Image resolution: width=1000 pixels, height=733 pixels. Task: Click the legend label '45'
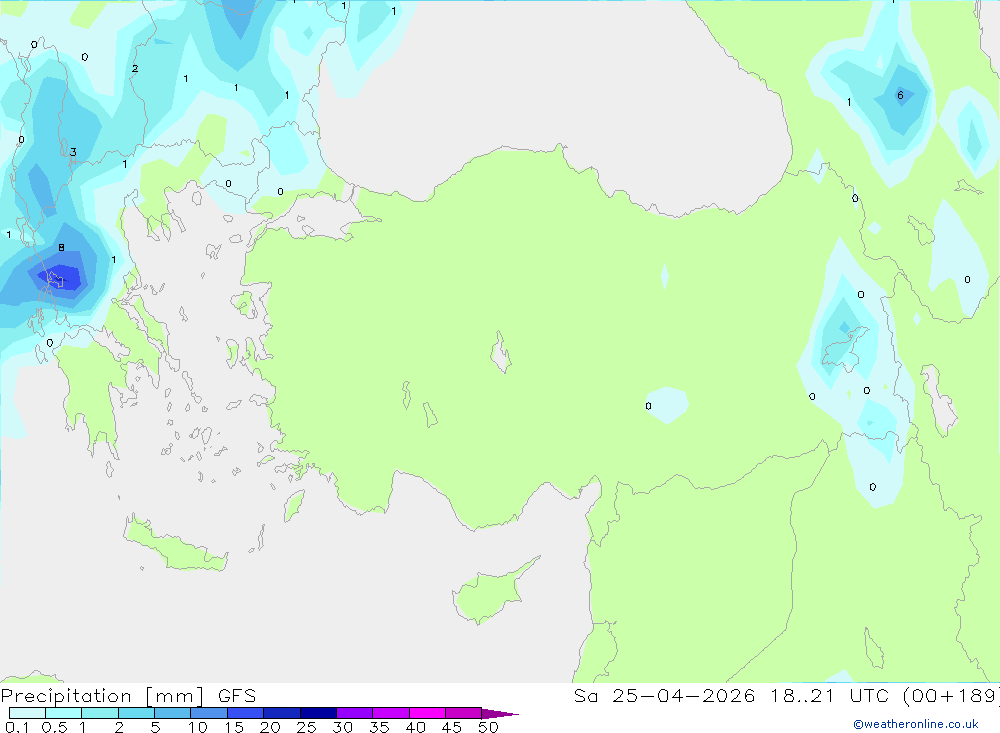click(452, 727)
